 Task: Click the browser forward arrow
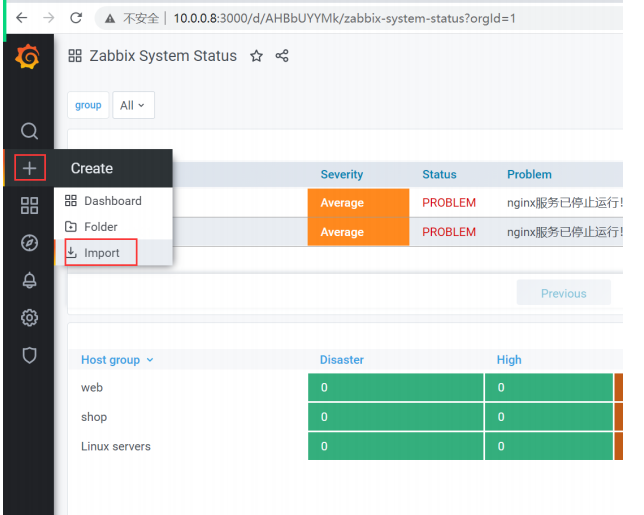(x=49, y=18)
